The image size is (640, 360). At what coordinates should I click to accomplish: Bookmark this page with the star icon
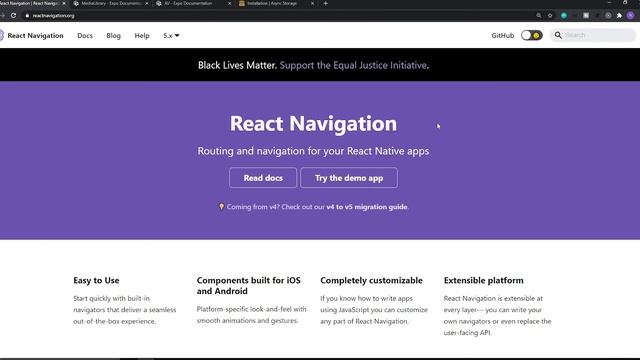tap(550, 16)
